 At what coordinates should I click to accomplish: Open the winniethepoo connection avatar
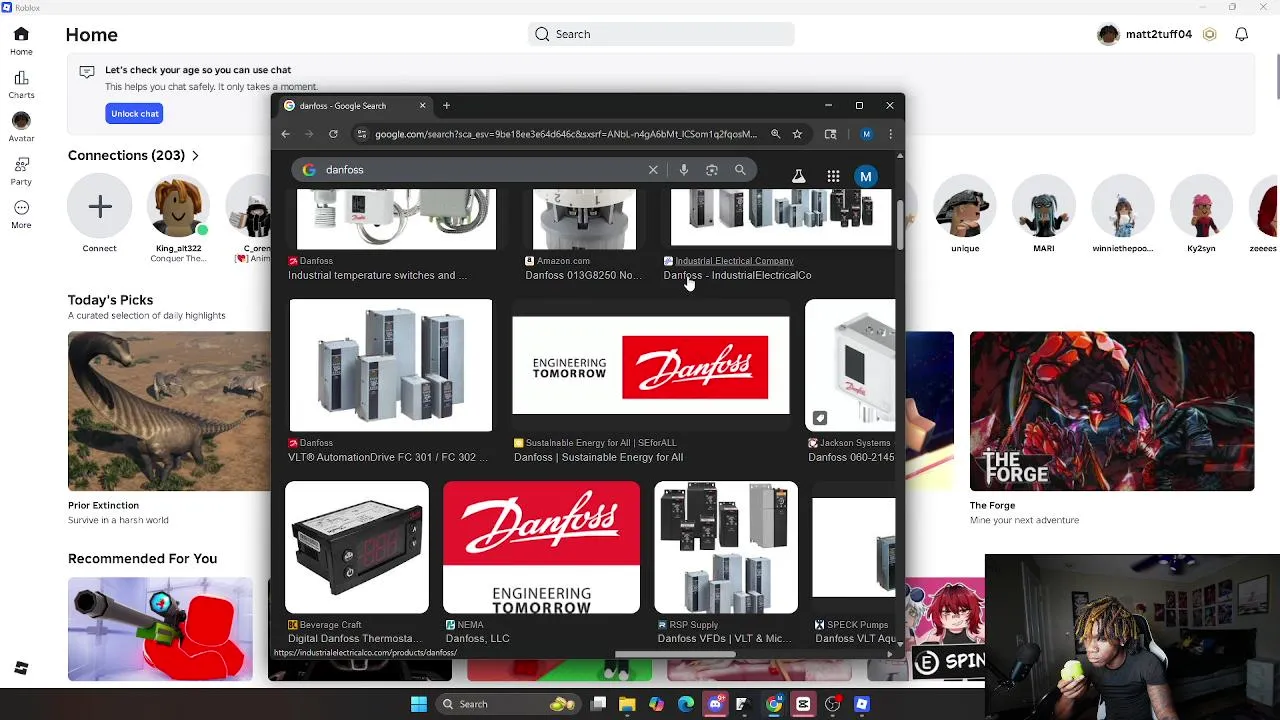1123,207
